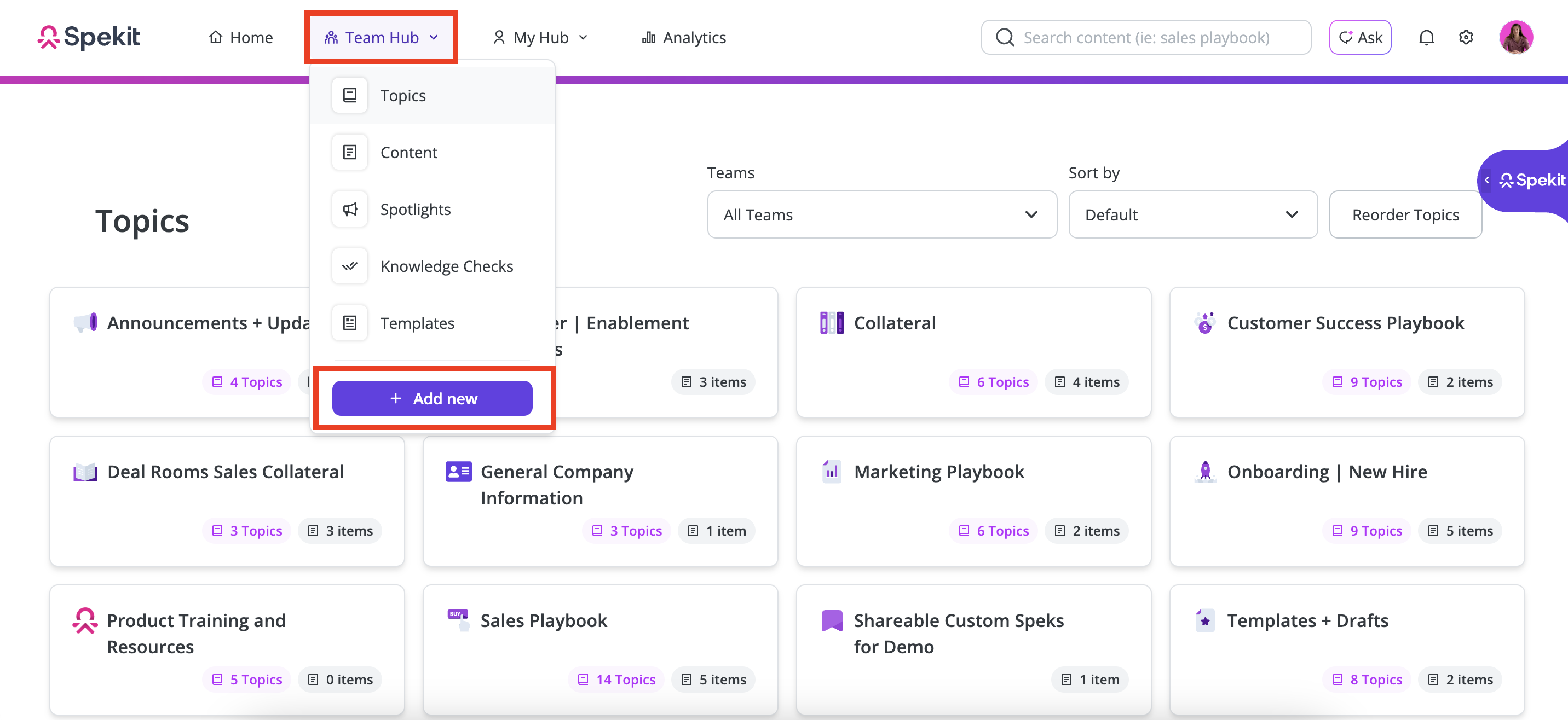1568x720 pixels.
Task: Open the Sales Playbook topic card
Action: [600, 649]
